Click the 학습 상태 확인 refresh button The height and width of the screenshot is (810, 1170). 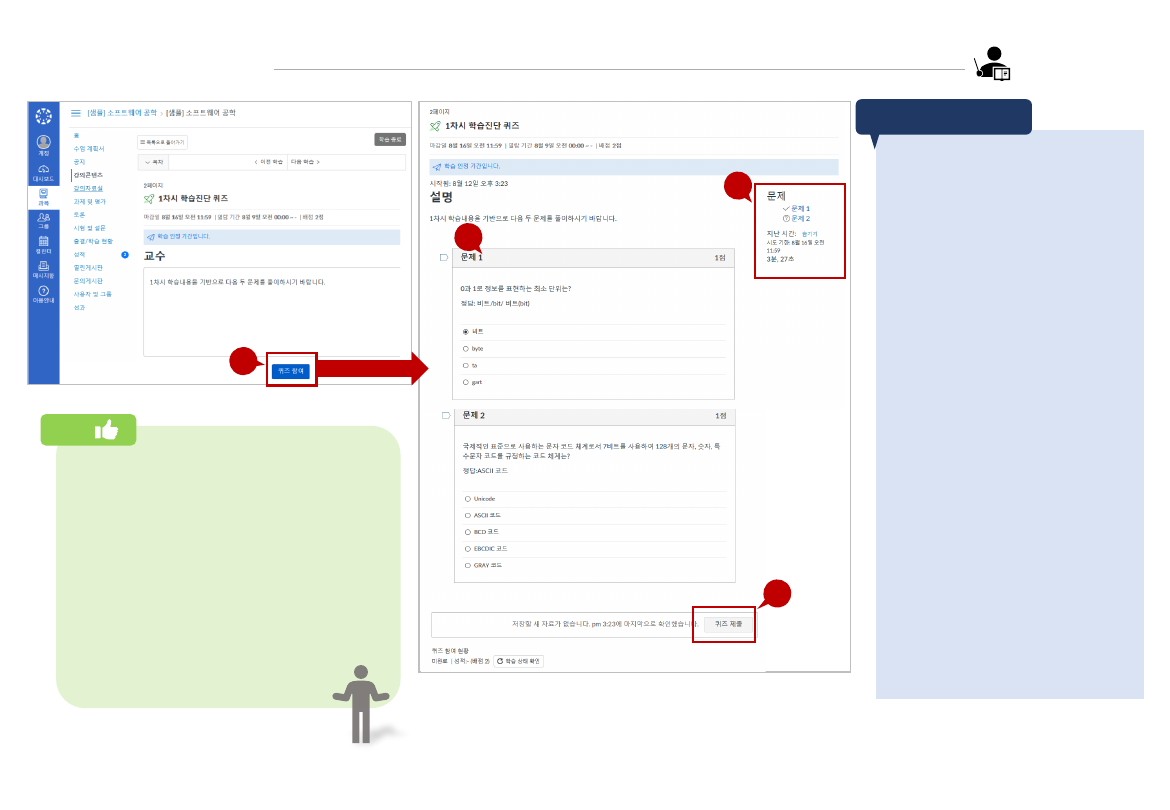[519, 661]
